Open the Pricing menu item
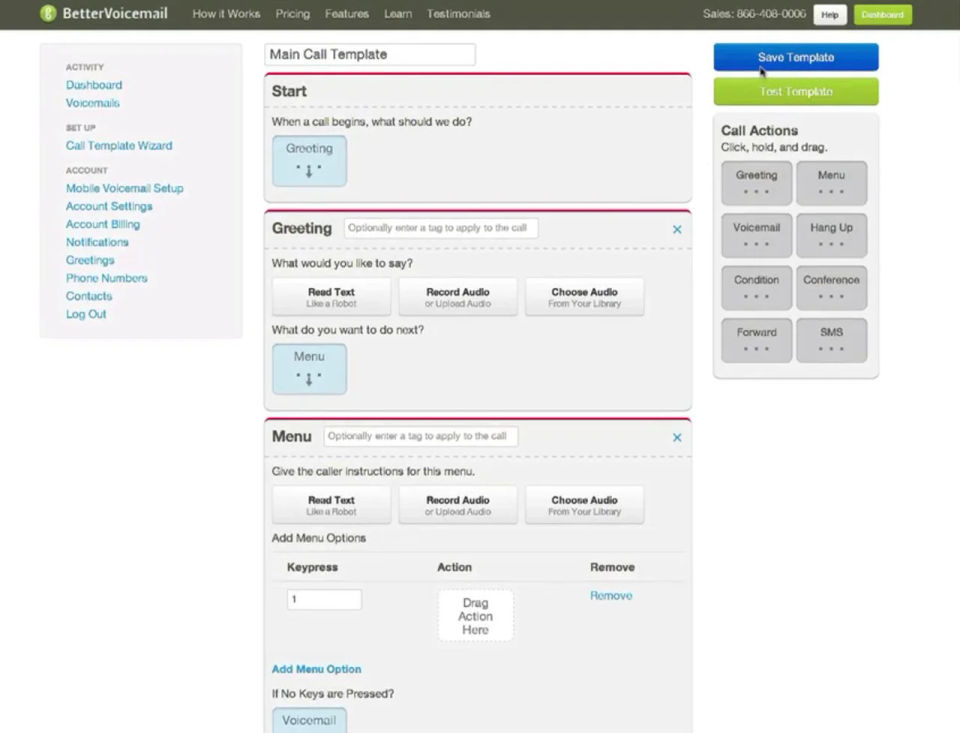 point(292,13)
